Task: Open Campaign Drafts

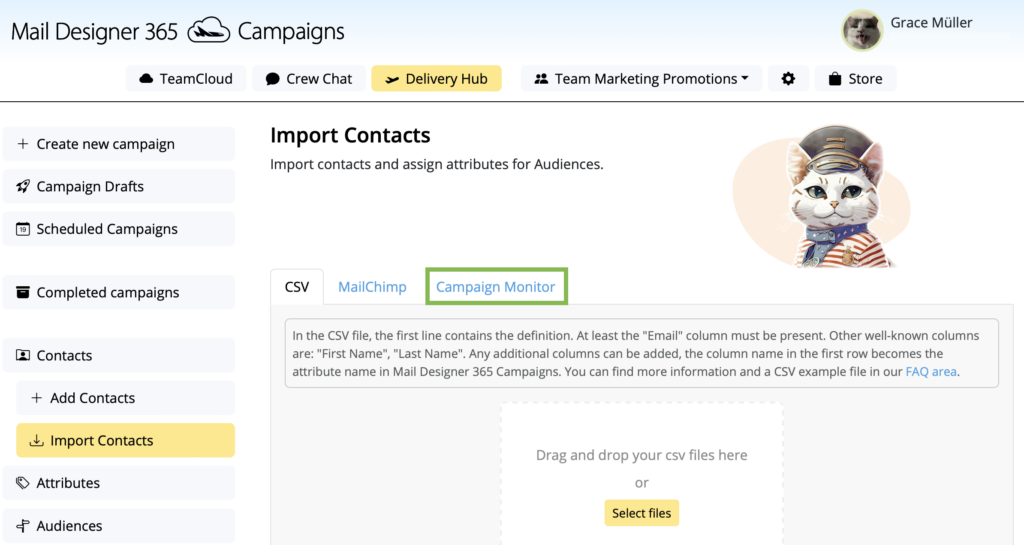Action: pos(119,186)
